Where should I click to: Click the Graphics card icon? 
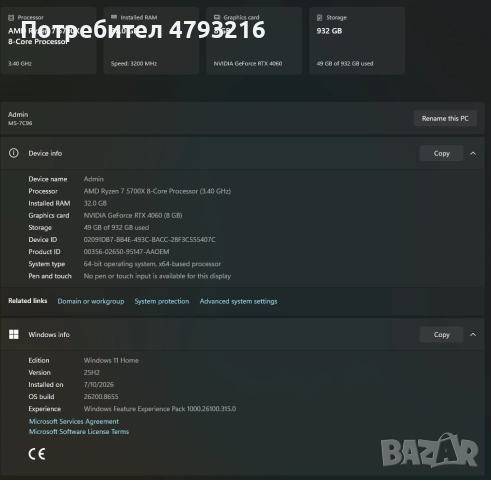click(217, 17)
